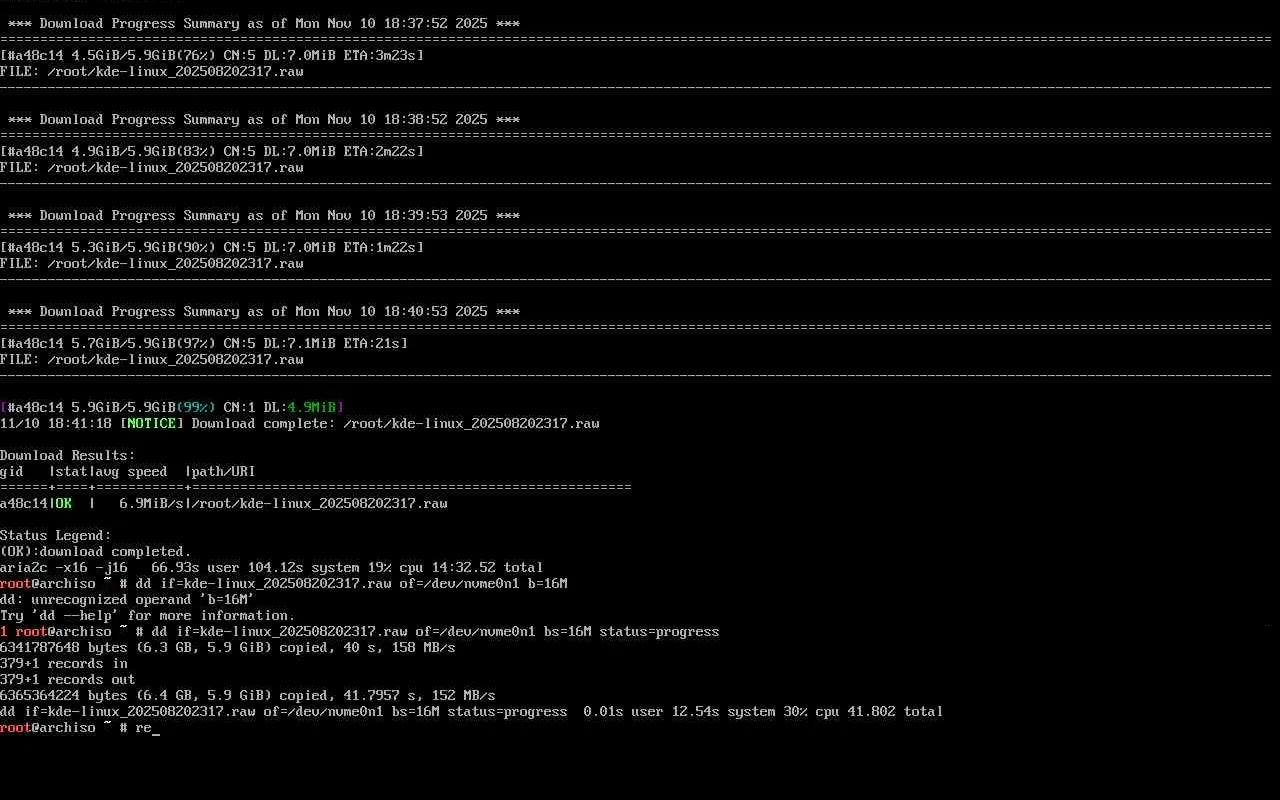Screen dimensions: 1280x800
Task: Click the red exit code 1 in prompt
Action: pos(4,631)
